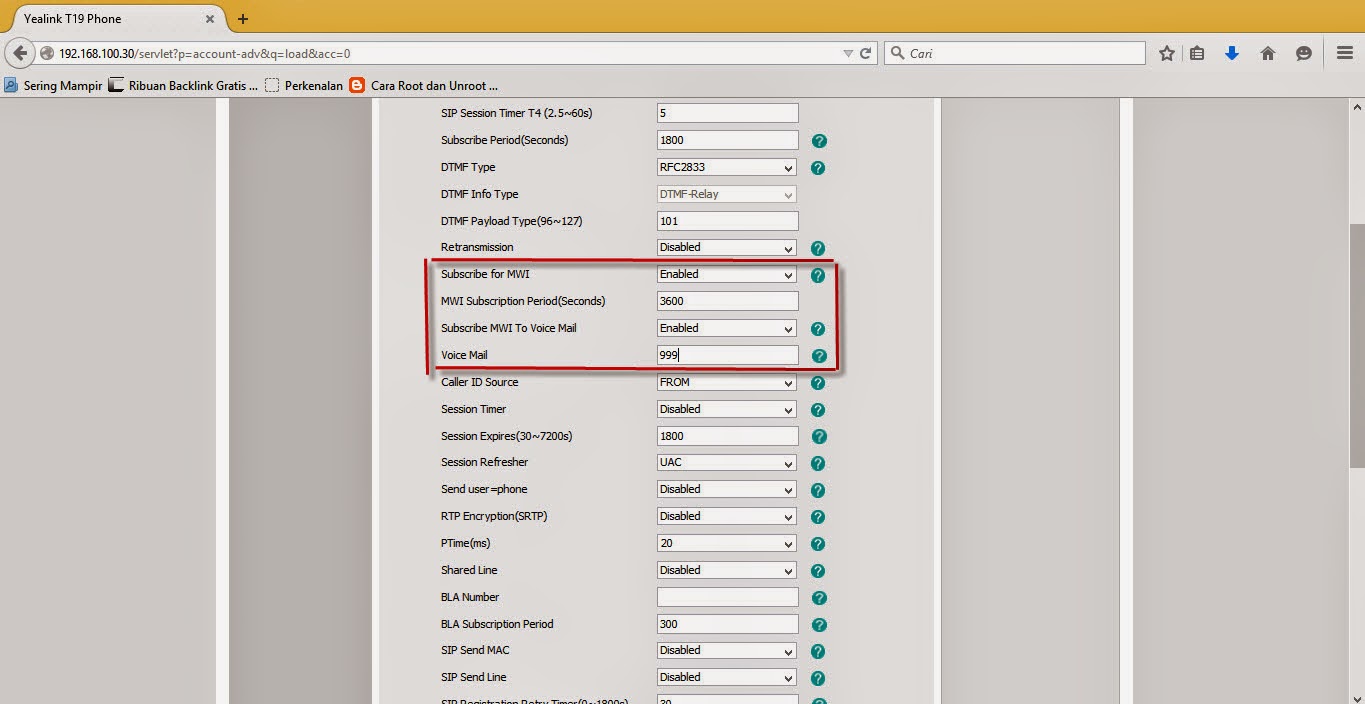Click the MWI Subscription Period field
Viewport: 1365px width, 704px height.
click(728, 301)
